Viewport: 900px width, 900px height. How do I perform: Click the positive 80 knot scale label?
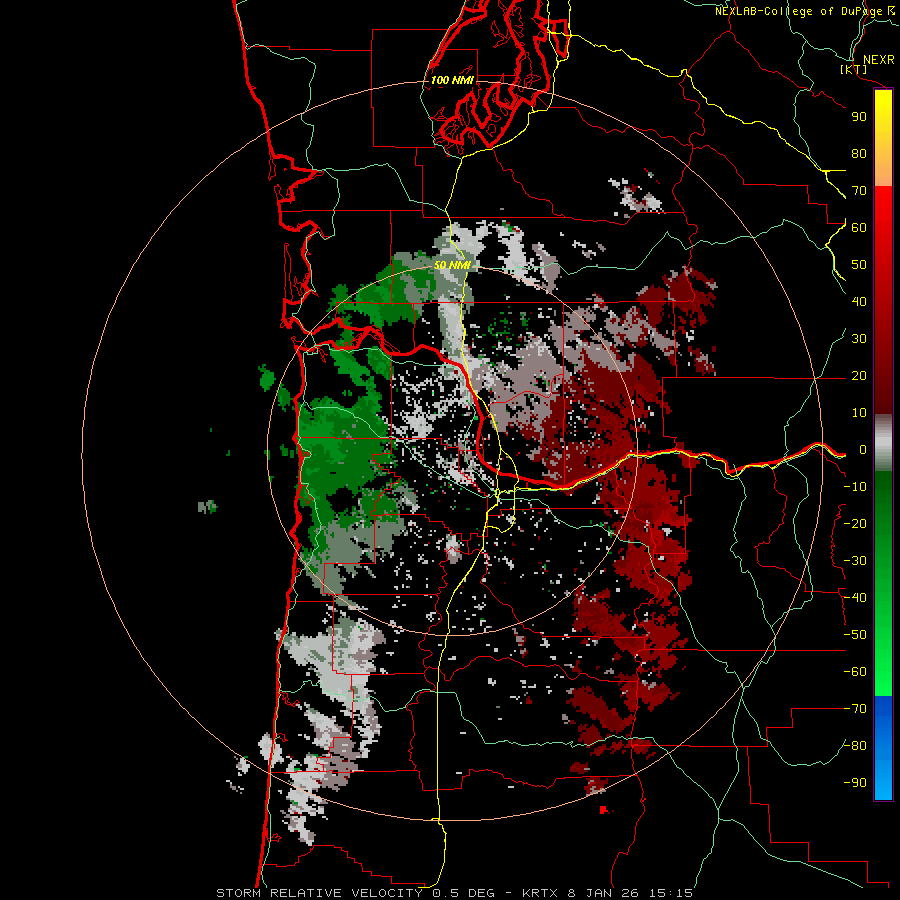pos(859,153)
